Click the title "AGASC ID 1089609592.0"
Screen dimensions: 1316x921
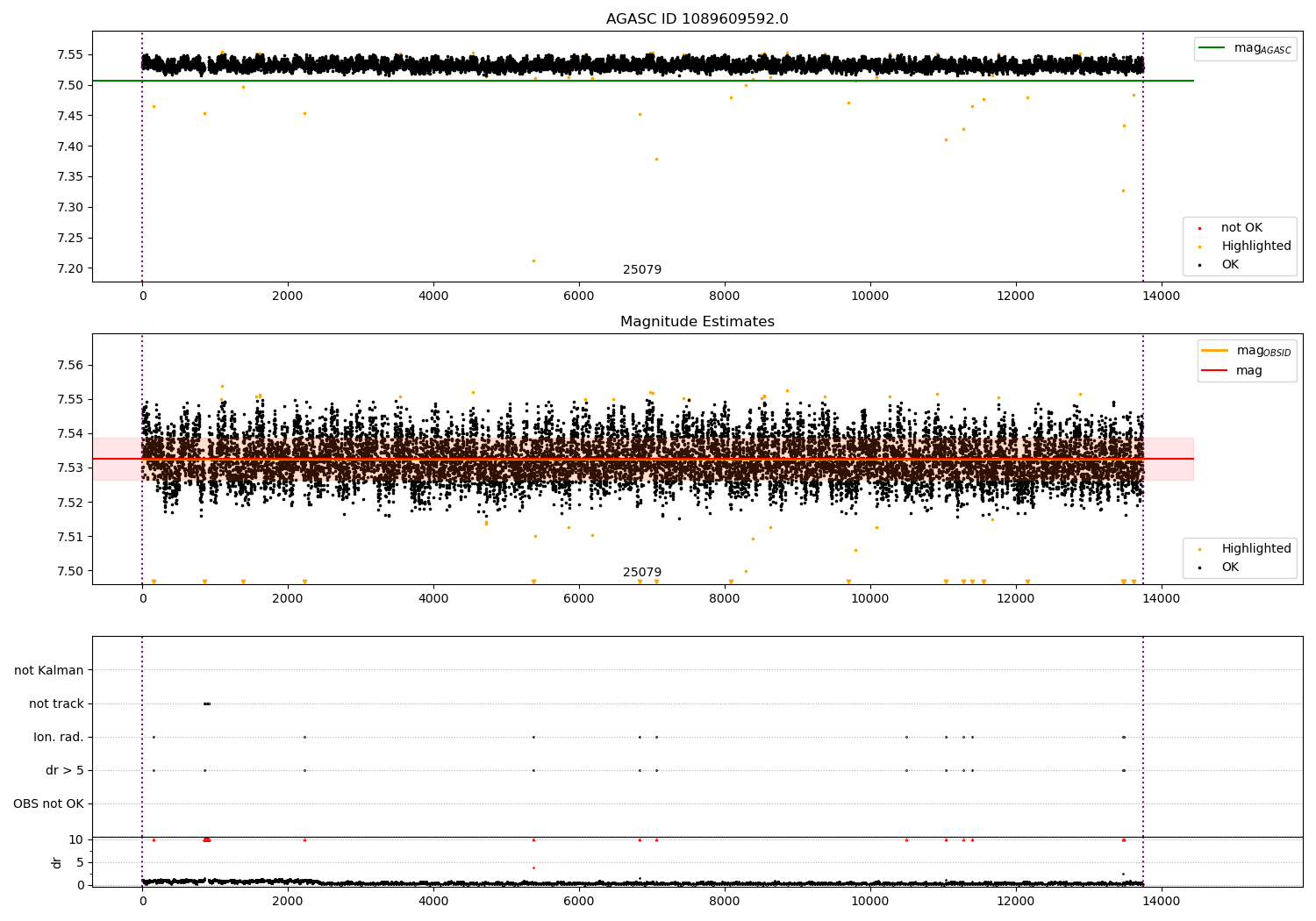pos(697,19)
